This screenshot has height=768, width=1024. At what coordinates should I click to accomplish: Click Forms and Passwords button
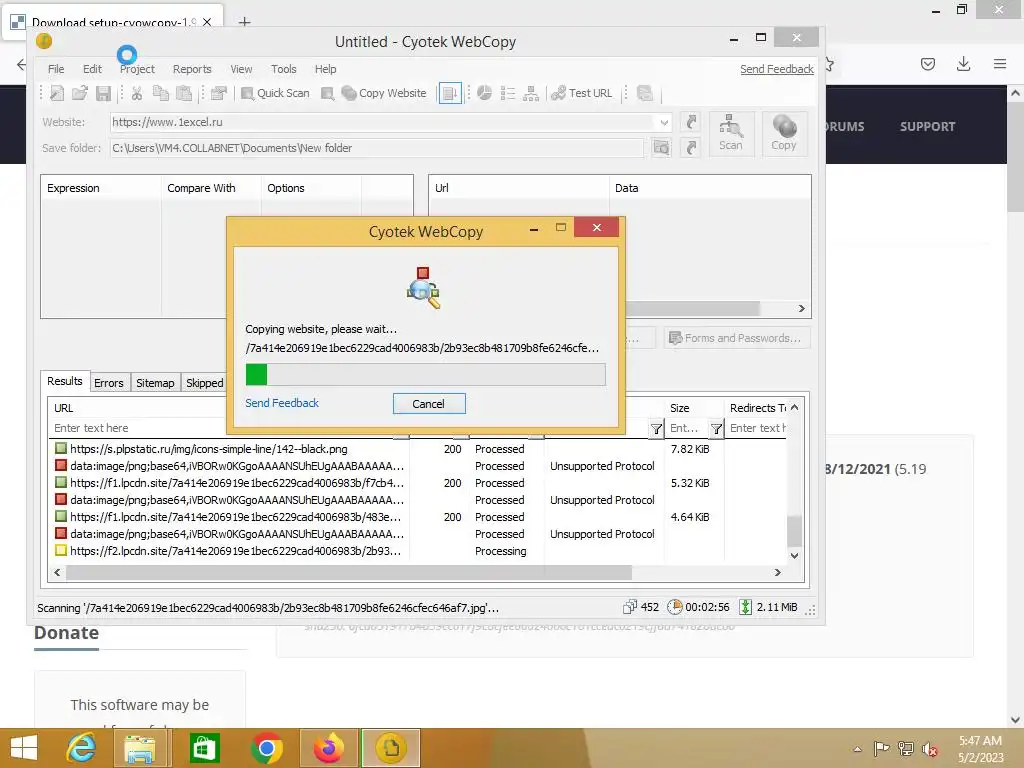[x=737, y=338]
